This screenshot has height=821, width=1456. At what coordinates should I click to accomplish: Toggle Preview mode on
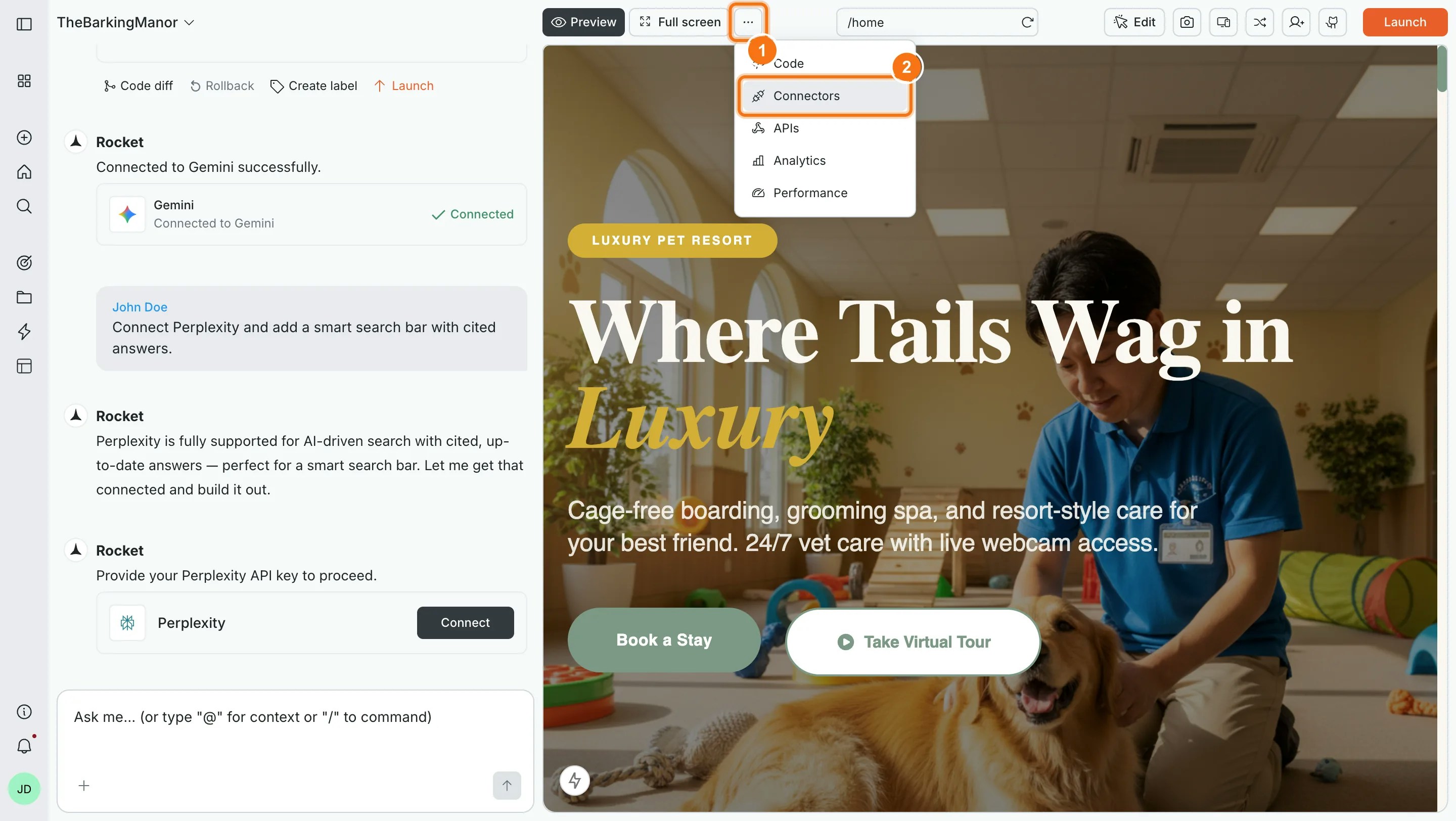[583, 22]
